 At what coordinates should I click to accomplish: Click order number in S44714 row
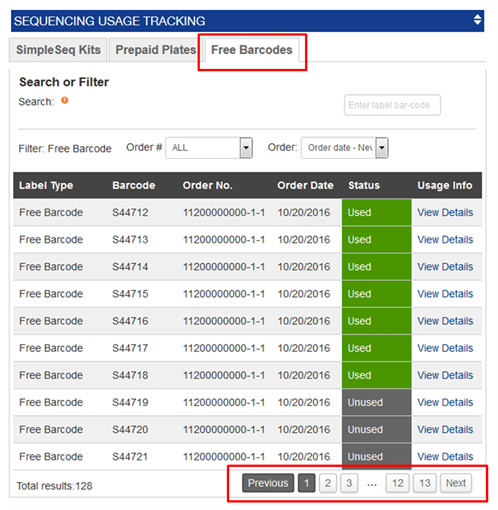coord(224,267)
